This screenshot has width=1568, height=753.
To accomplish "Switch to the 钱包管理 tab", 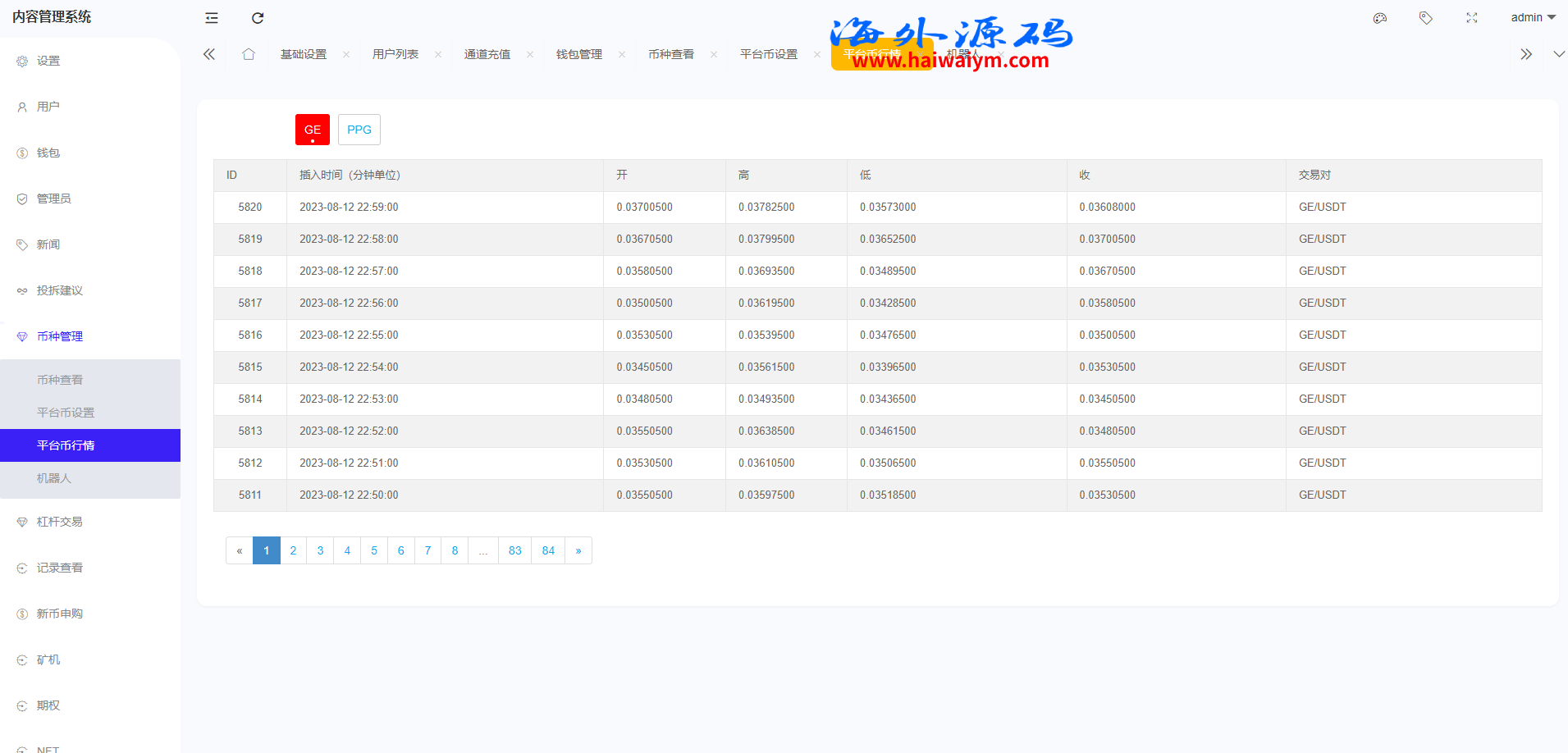I will click(x=579, y=54).
